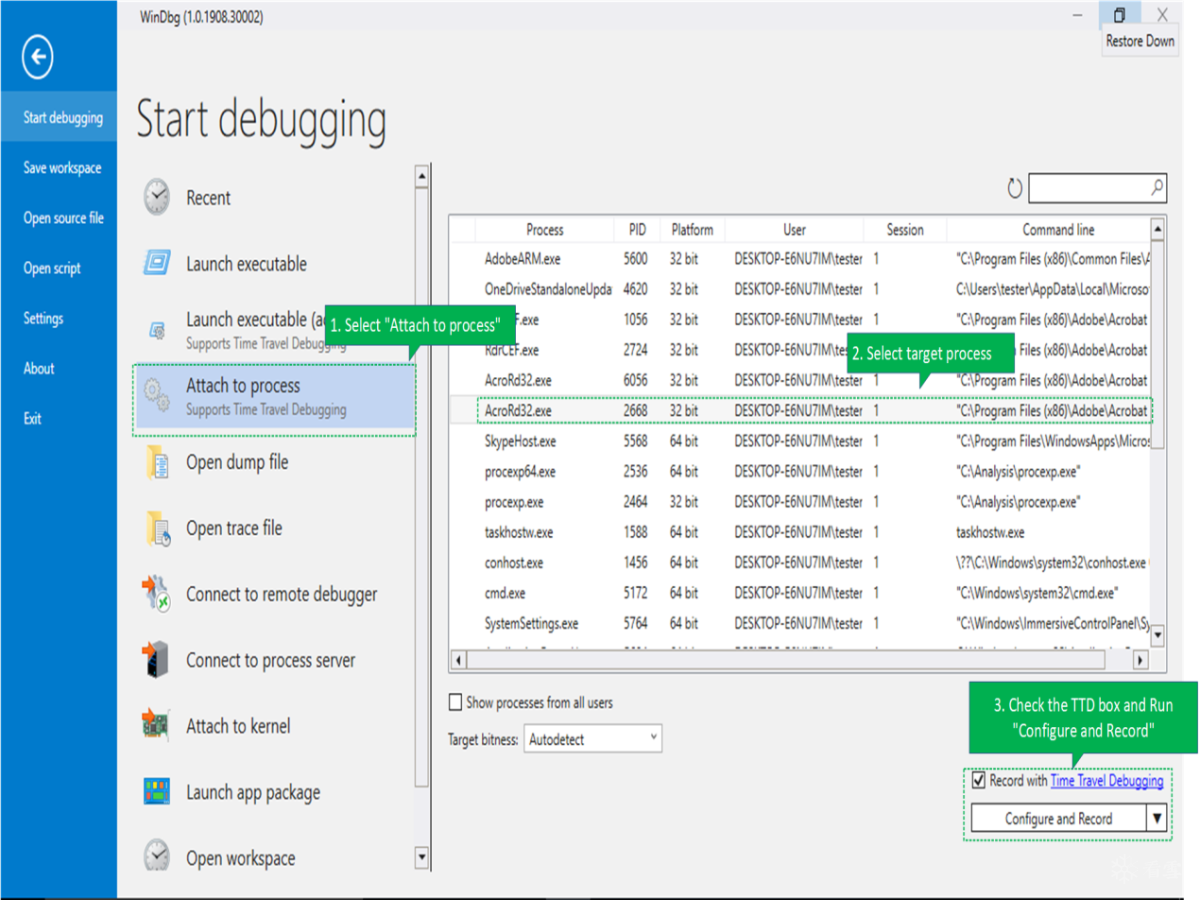Choose the Launch app package option

(x=274, y=792)
